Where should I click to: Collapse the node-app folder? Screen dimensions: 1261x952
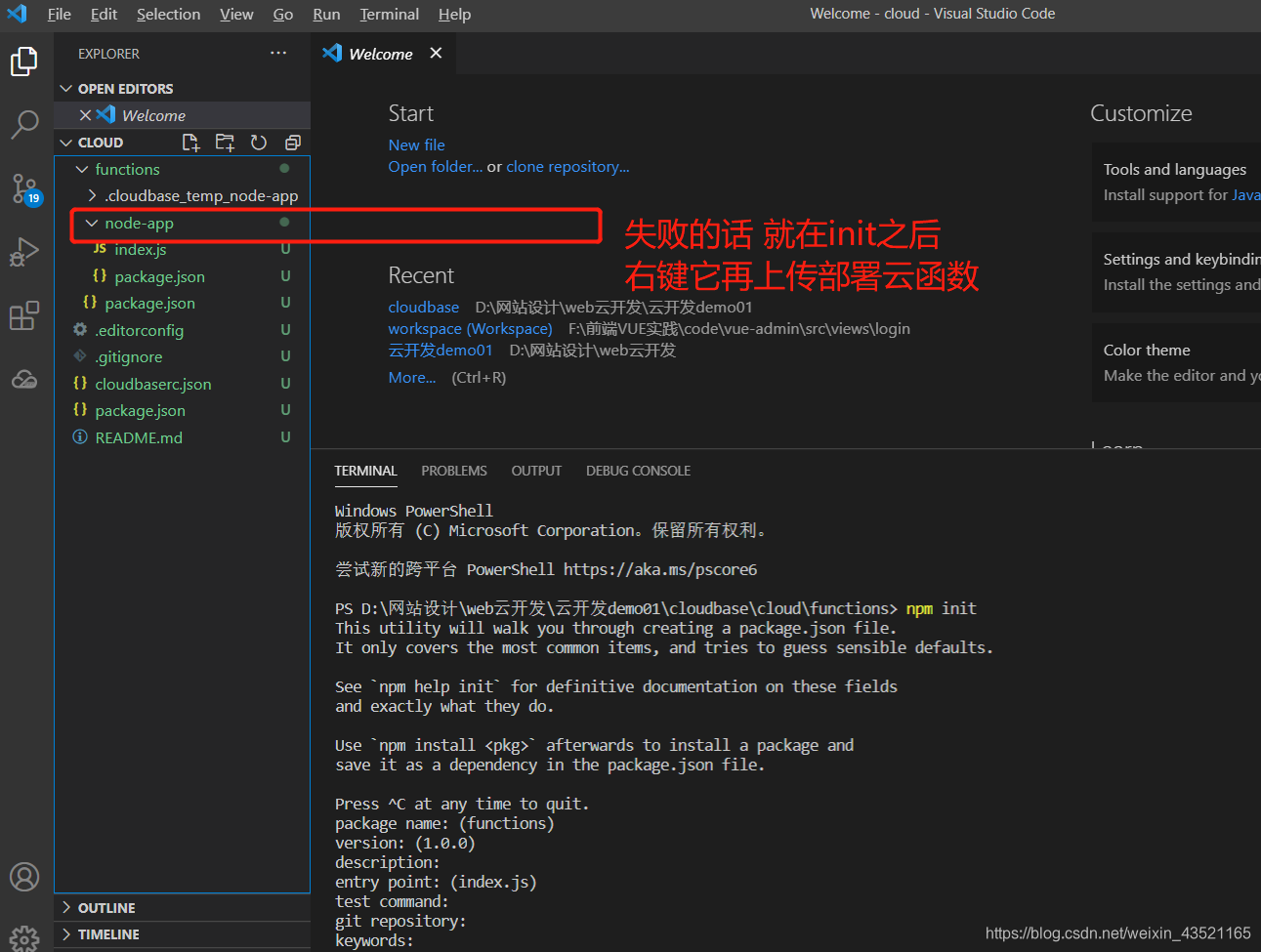[x=92, y=224]
